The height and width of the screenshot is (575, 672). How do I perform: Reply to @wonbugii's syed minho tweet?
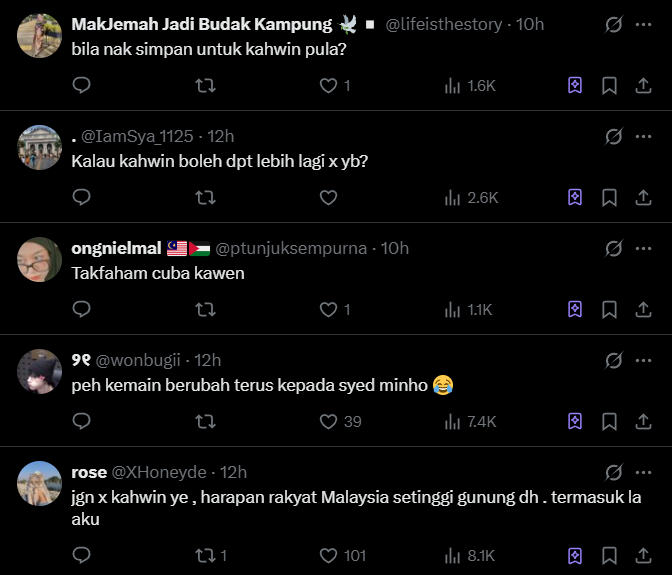click(x=82, y=422)
